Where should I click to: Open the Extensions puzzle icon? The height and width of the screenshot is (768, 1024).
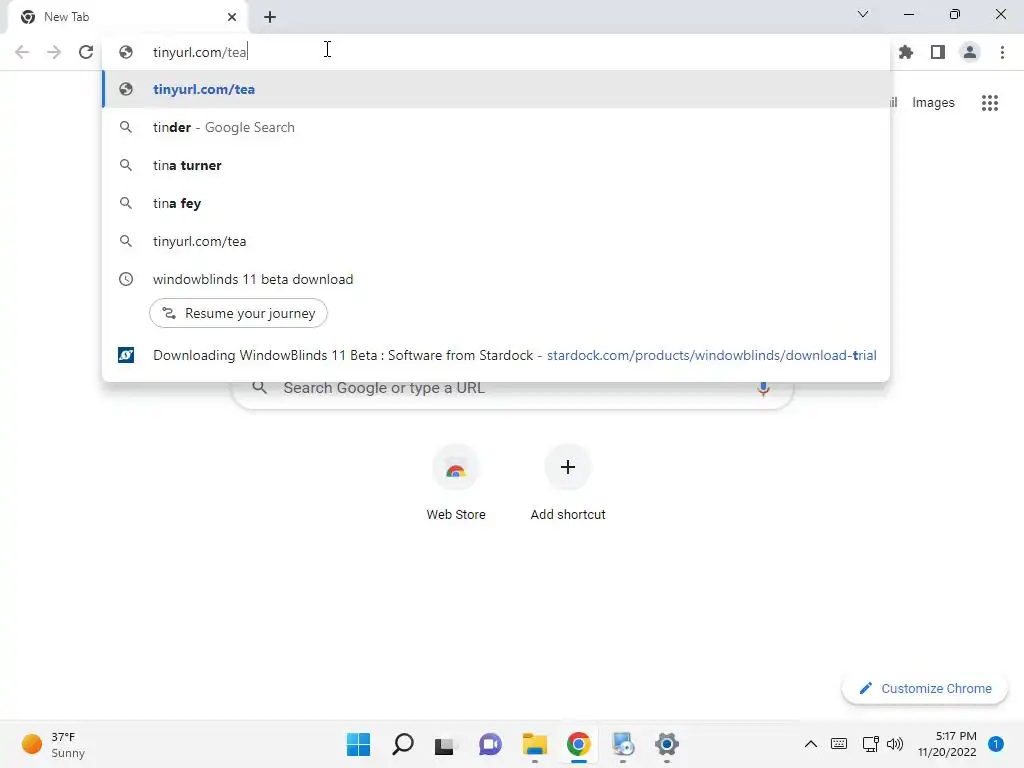coord(906,52)
